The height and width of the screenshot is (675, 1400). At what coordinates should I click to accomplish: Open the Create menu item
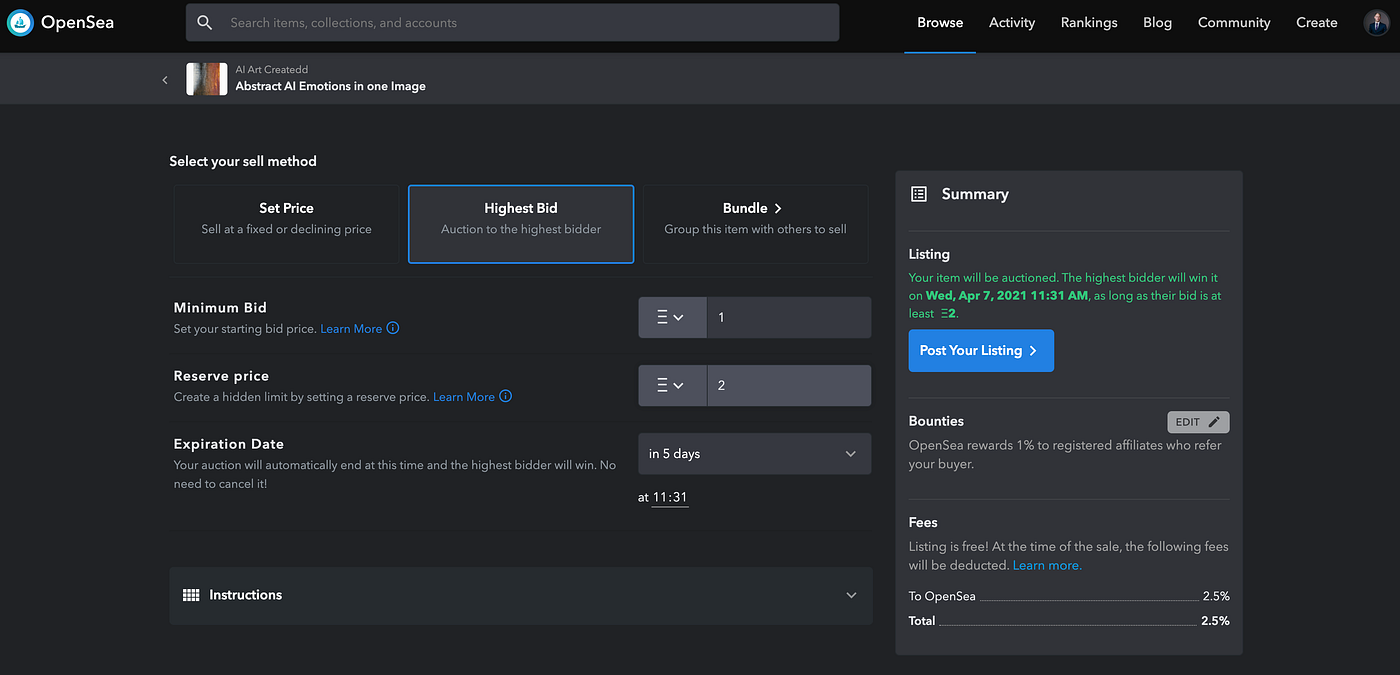click(x=1316, y=23)
